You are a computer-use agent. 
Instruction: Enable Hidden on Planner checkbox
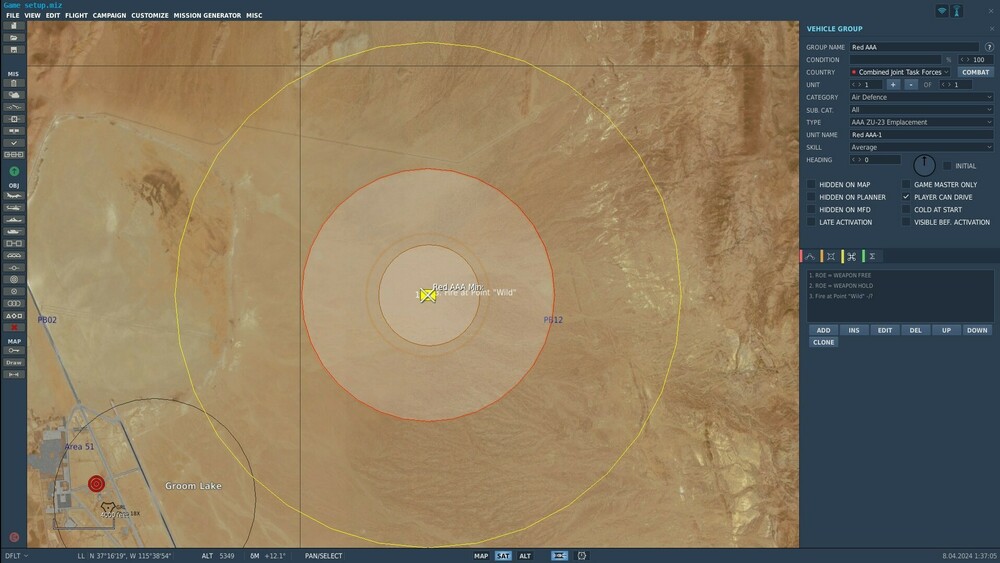coord(811,197)
